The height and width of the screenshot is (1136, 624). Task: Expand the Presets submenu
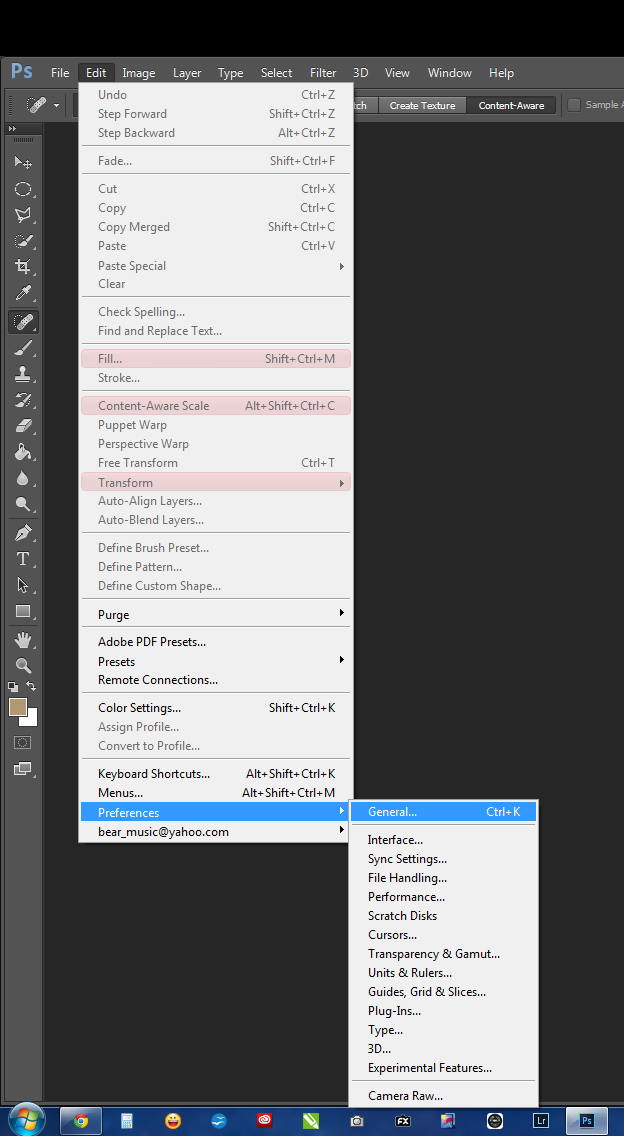click(x=217, y=661)
